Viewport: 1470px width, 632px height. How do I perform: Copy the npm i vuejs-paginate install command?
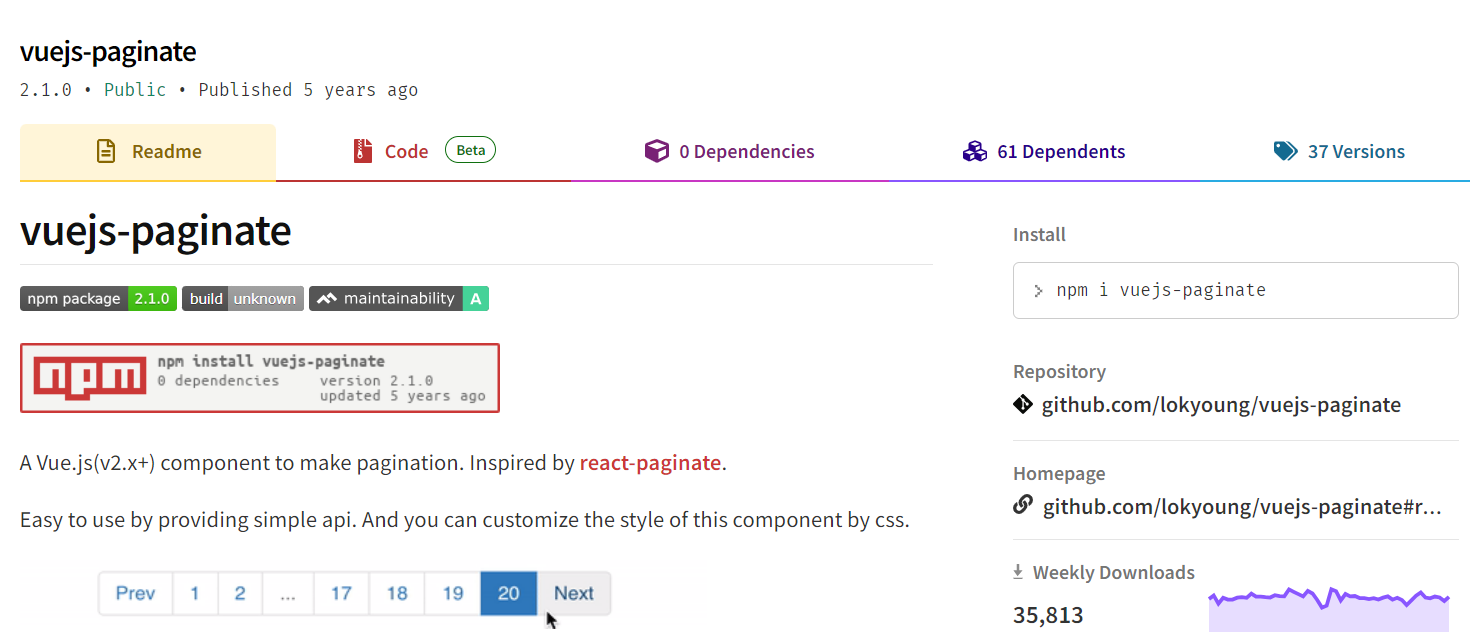click(1235, 291)
